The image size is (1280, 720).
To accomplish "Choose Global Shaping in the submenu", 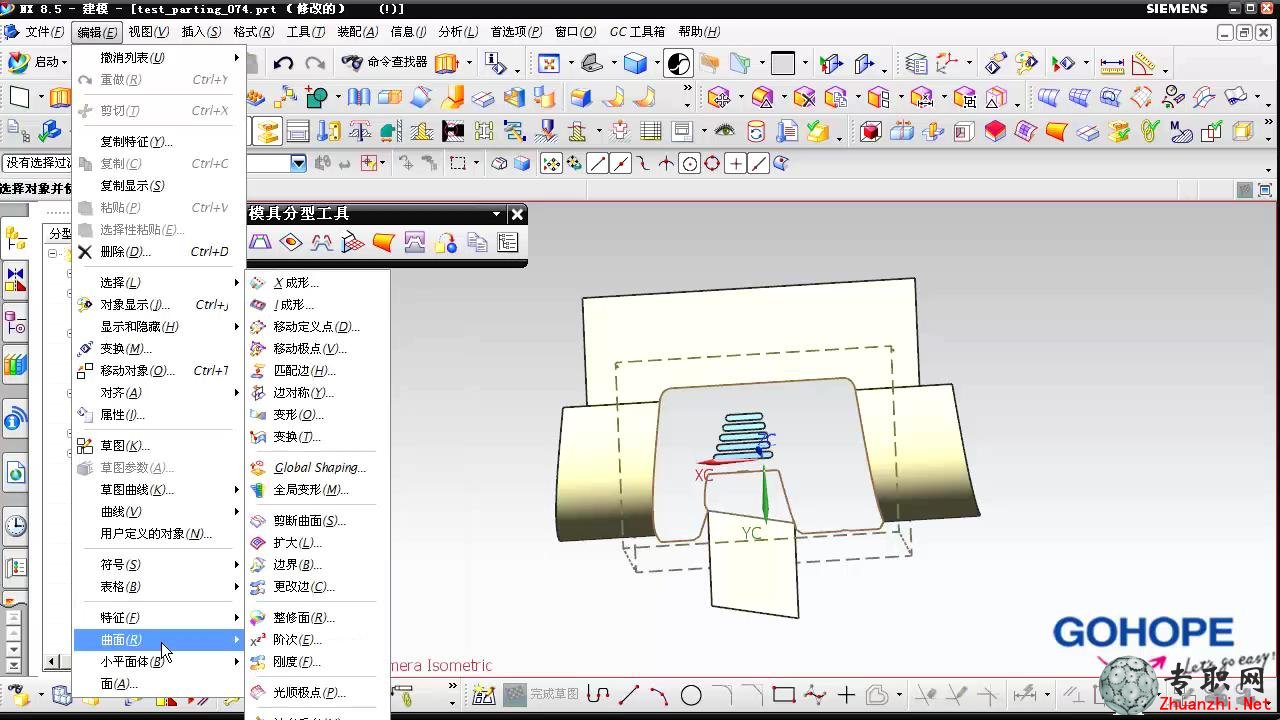I will (x=318, y=468).
